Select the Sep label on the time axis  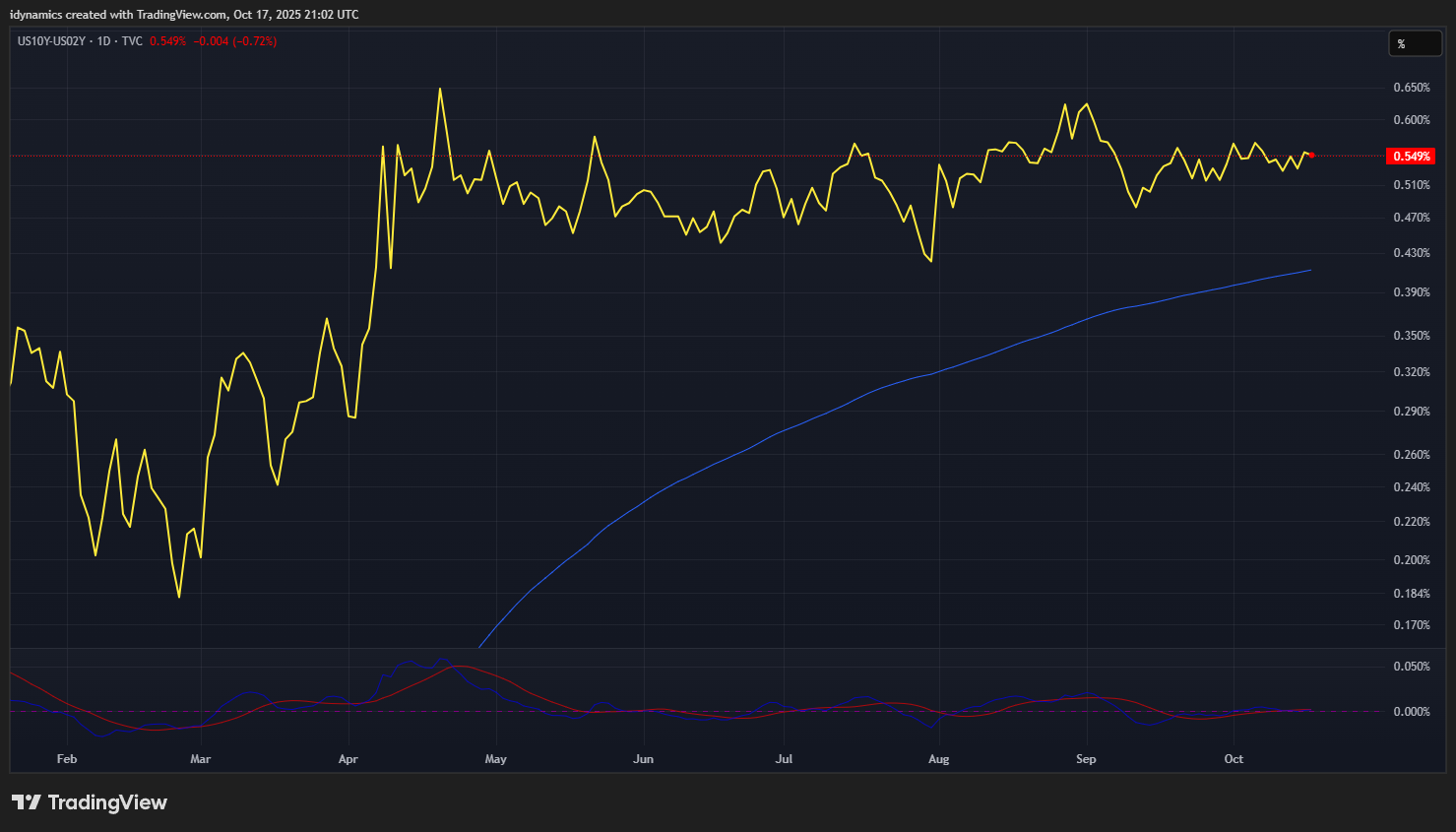click(1086, 759)
